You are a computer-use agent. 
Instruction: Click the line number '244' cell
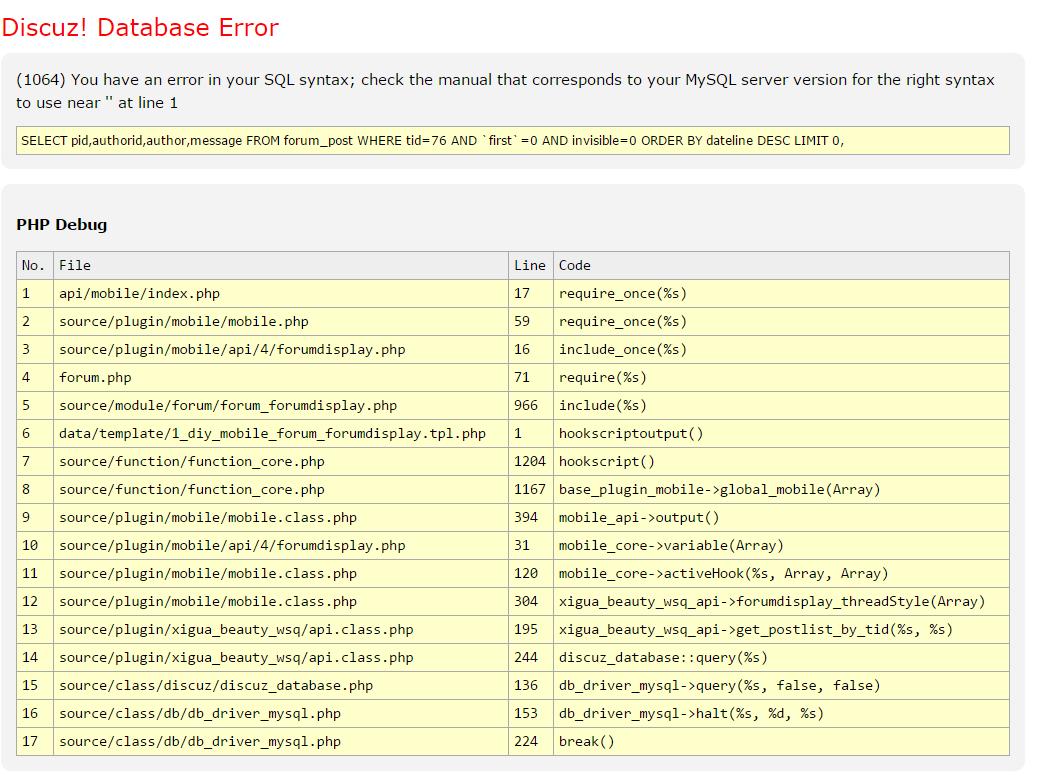(x=531, y=657)
